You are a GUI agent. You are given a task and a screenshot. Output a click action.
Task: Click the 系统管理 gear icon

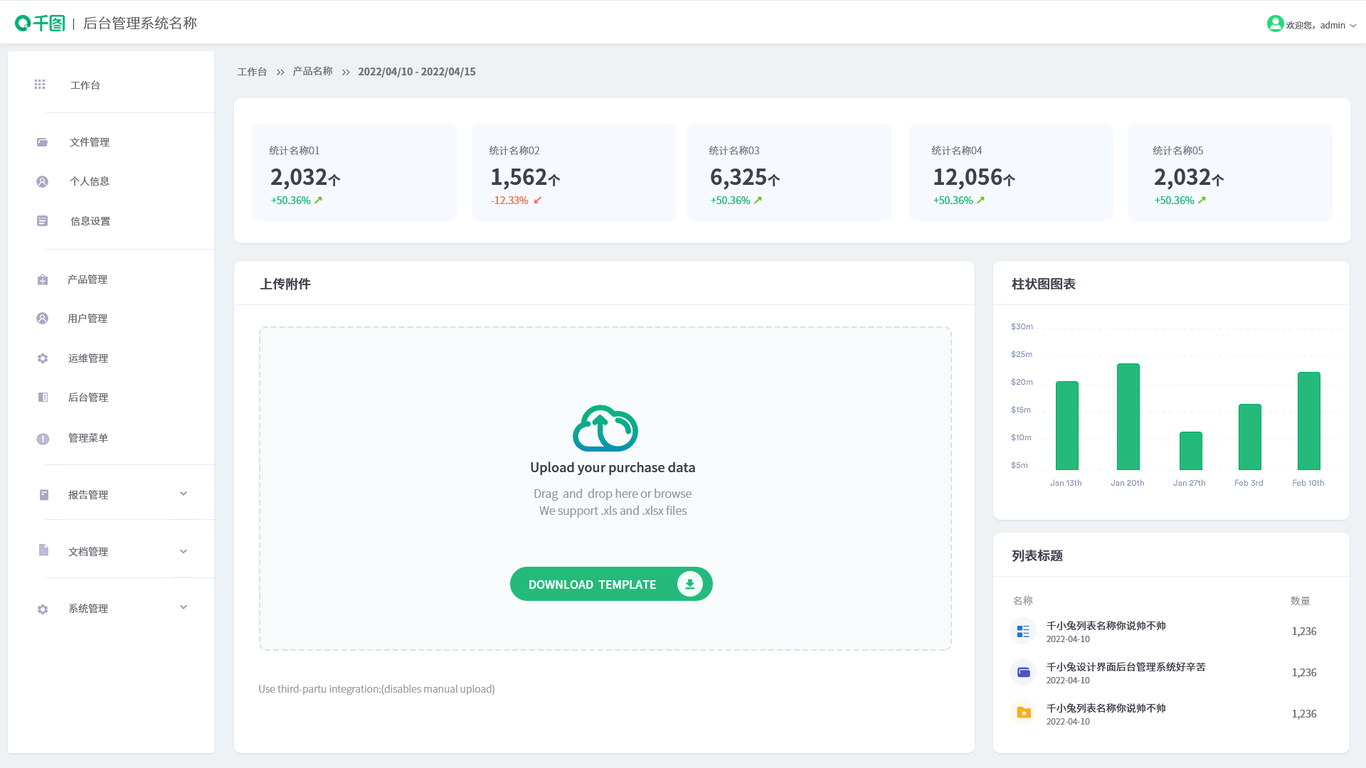pyautogui.click(x=42, y=609)
